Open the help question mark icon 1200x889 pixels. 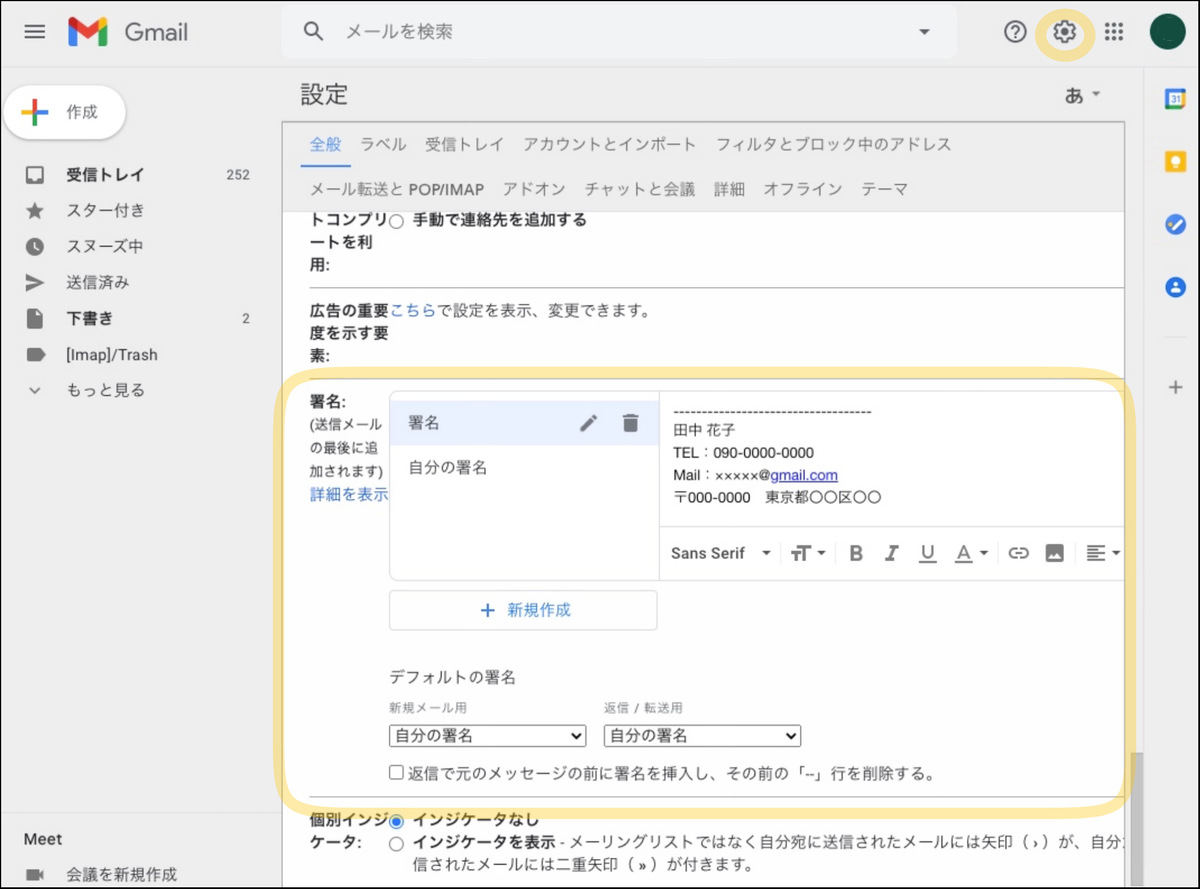pos(1015,32)
